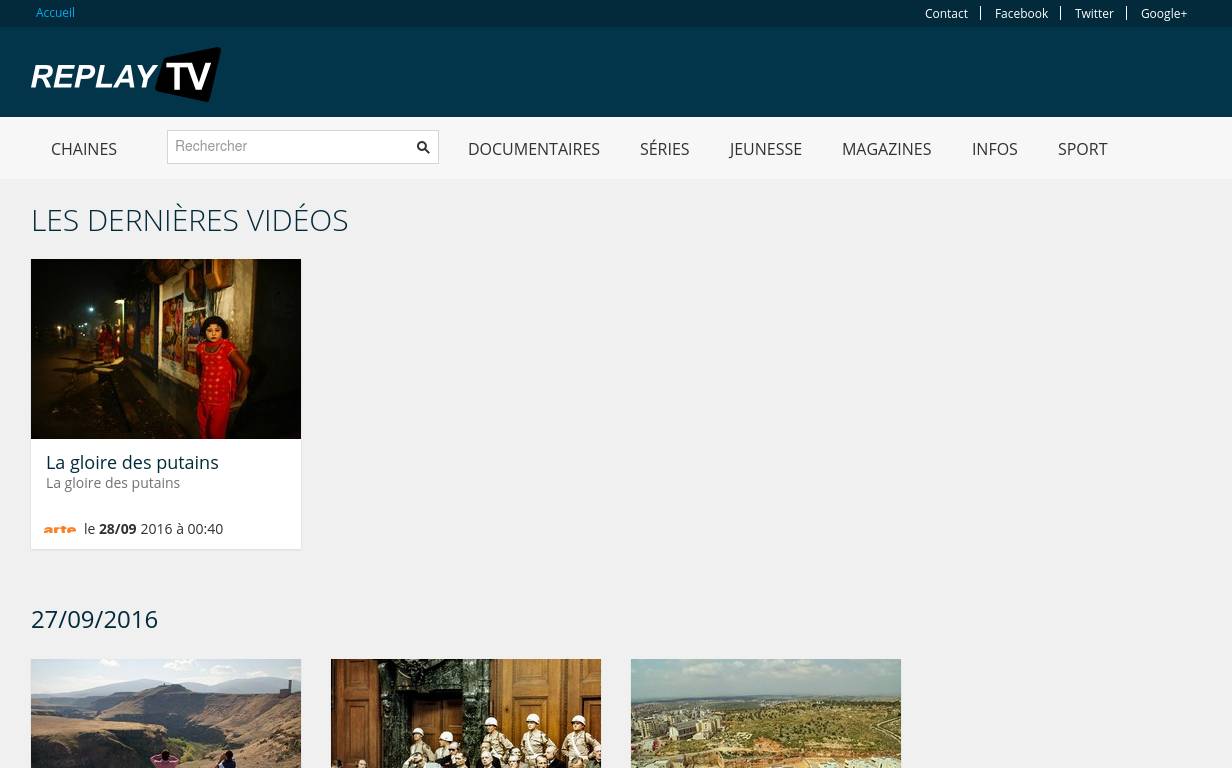Click the Arte channel logo
The height and width of the screenshot is (768, 1232).
point(60,529)
